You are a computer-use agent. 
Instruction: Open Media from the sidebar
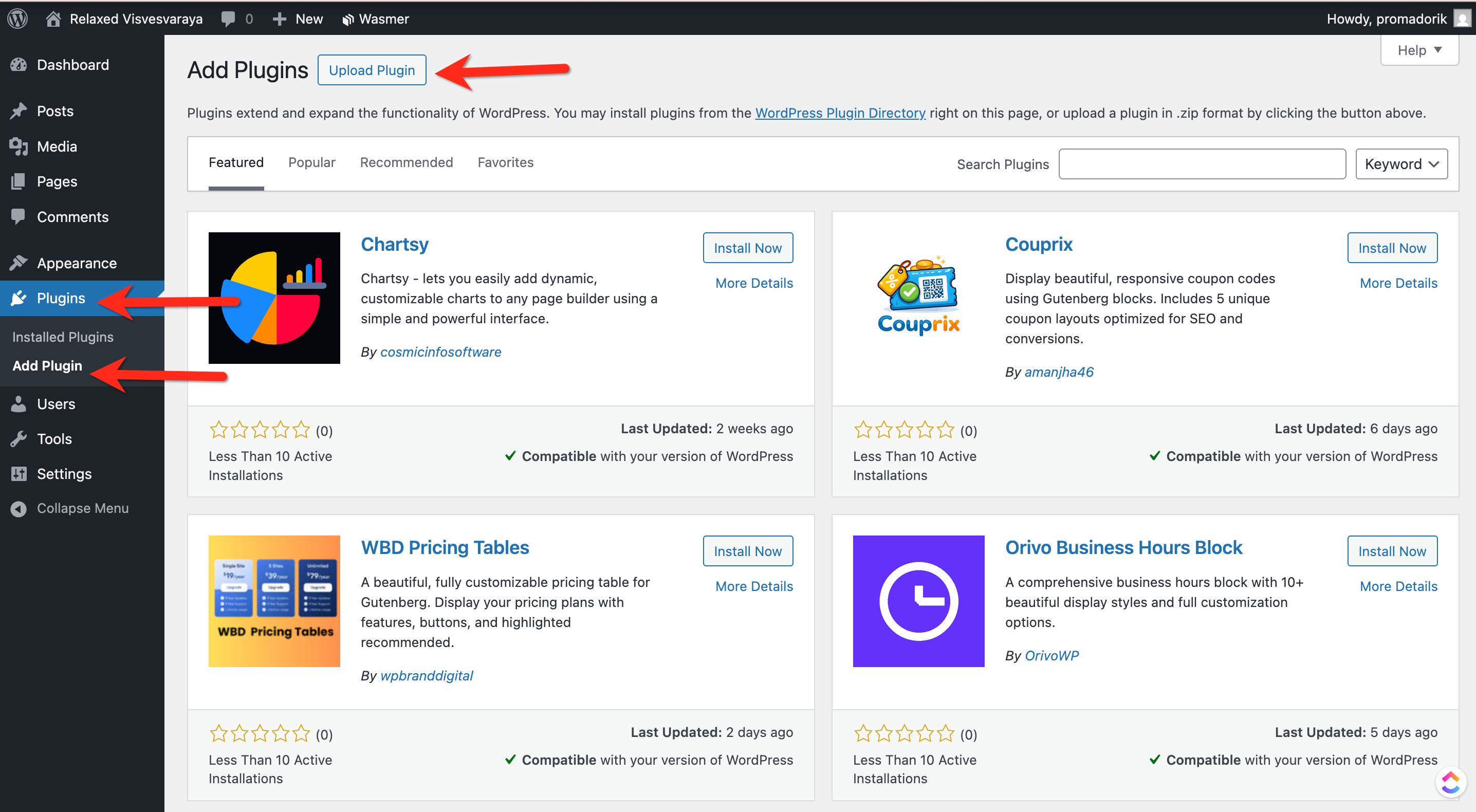coord(57,146)
